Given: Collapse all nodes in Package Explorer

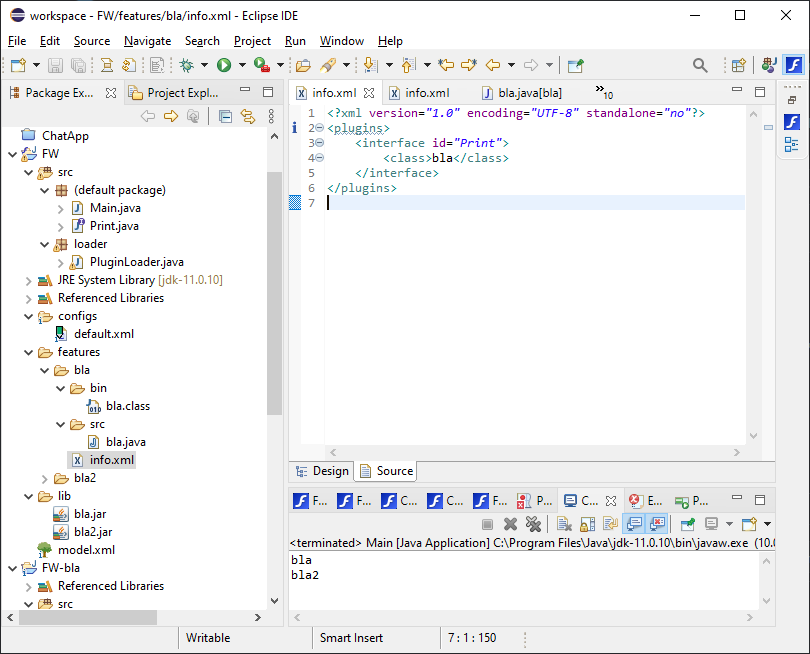Looking at the screenshot, I should pyautogui.click(x=226, y=116).
